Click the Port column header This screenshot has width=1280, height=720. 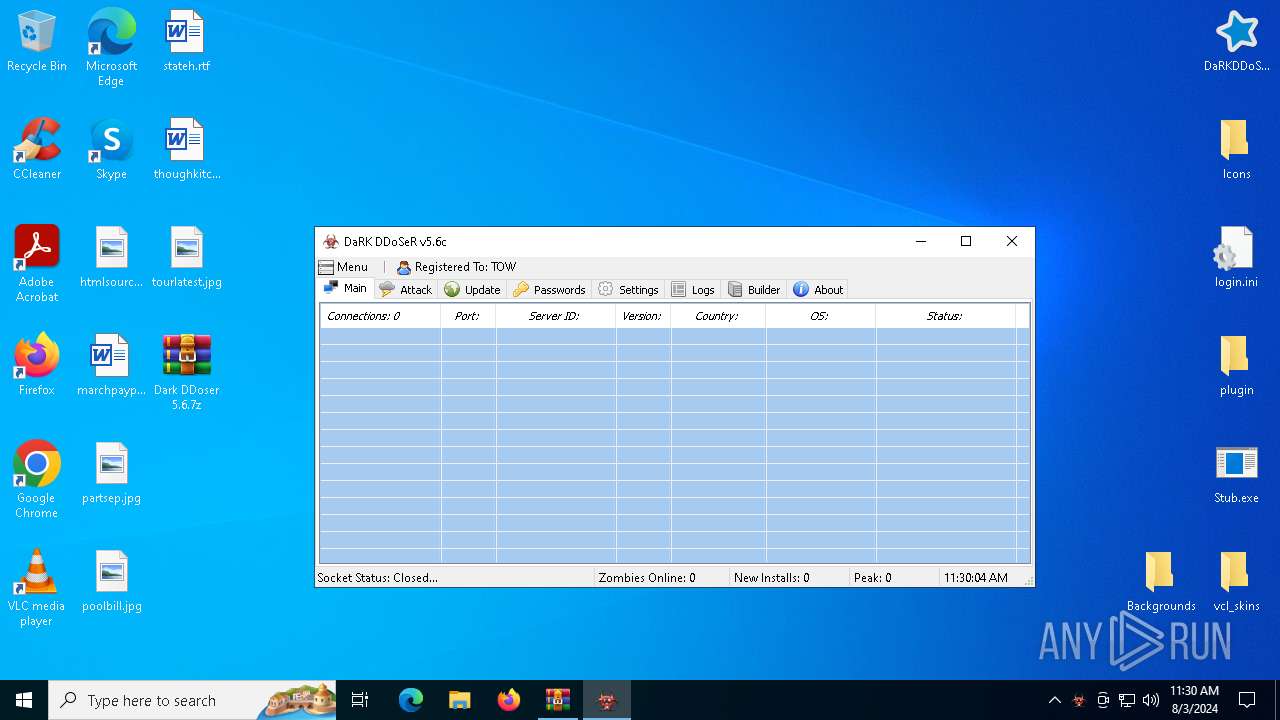coord(468,316)
